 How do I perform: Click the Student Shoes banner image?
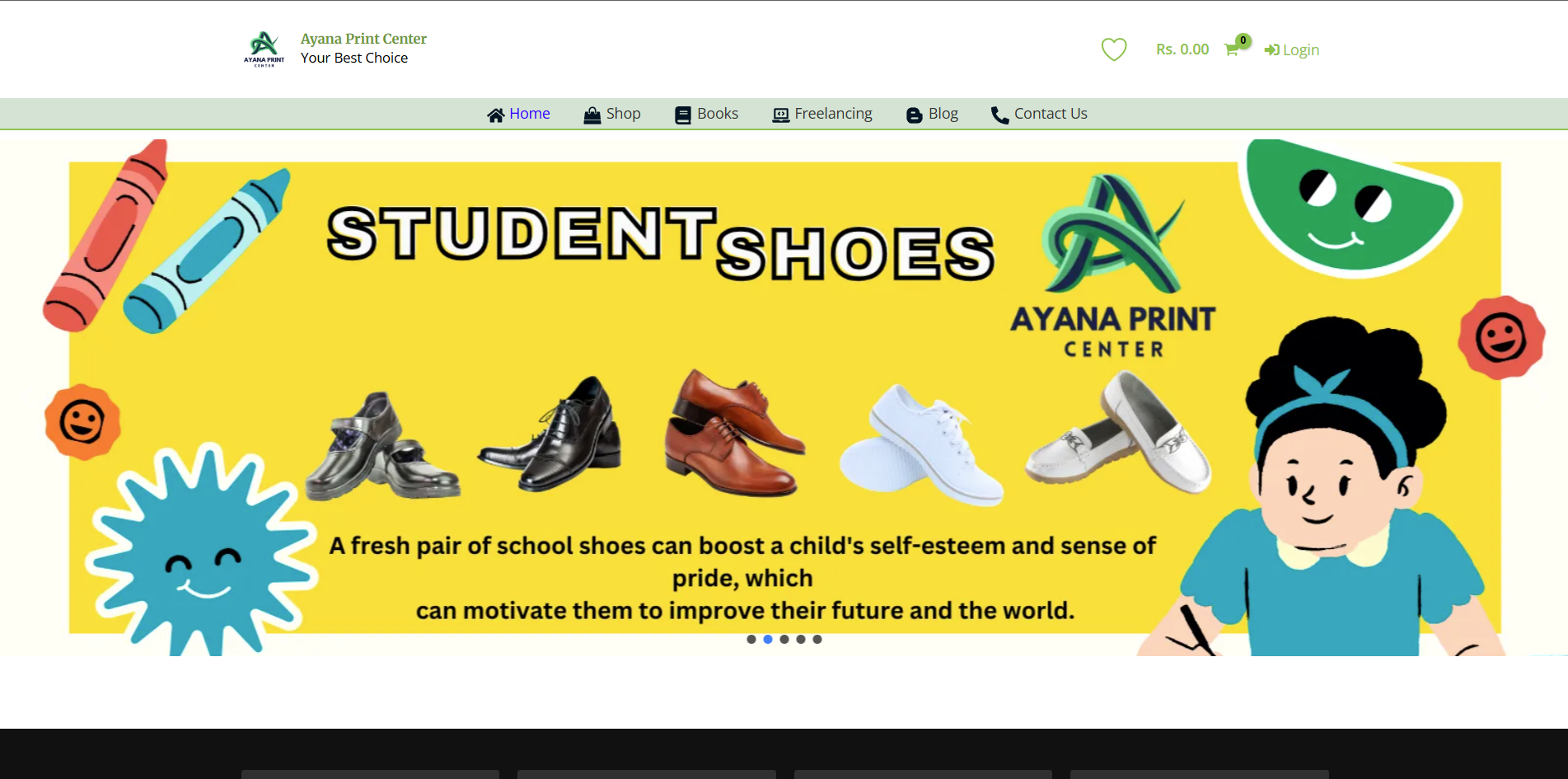click(784, 397)
